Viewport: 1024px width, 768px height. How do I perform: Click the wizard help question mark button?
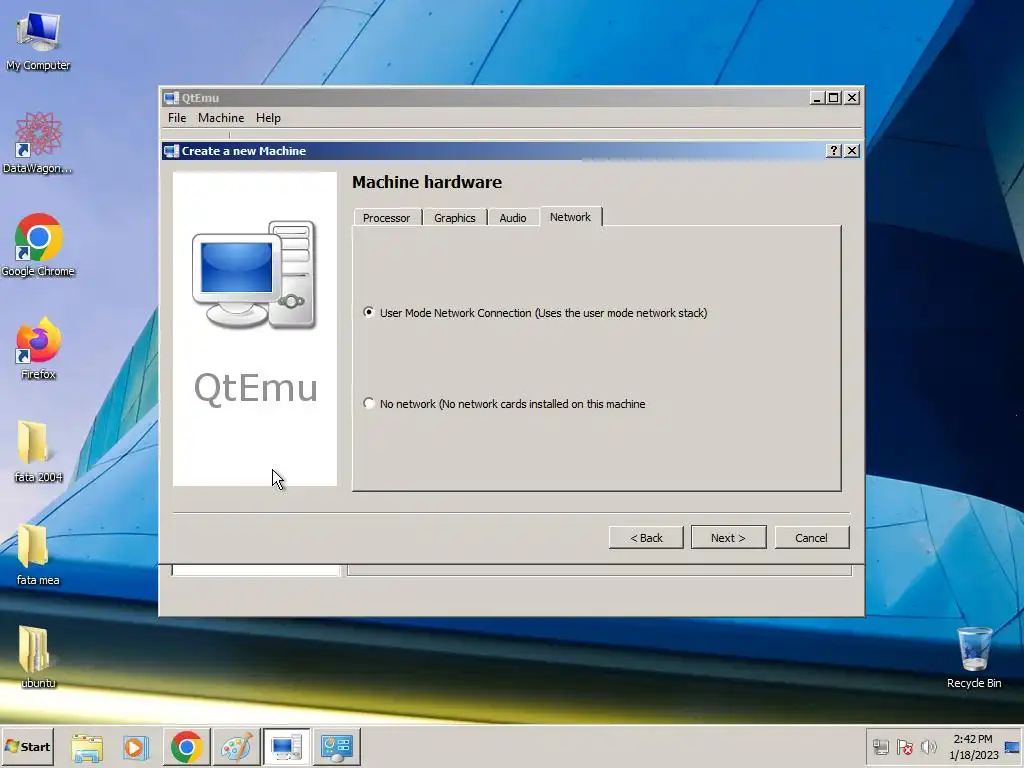tap(833, 151)
